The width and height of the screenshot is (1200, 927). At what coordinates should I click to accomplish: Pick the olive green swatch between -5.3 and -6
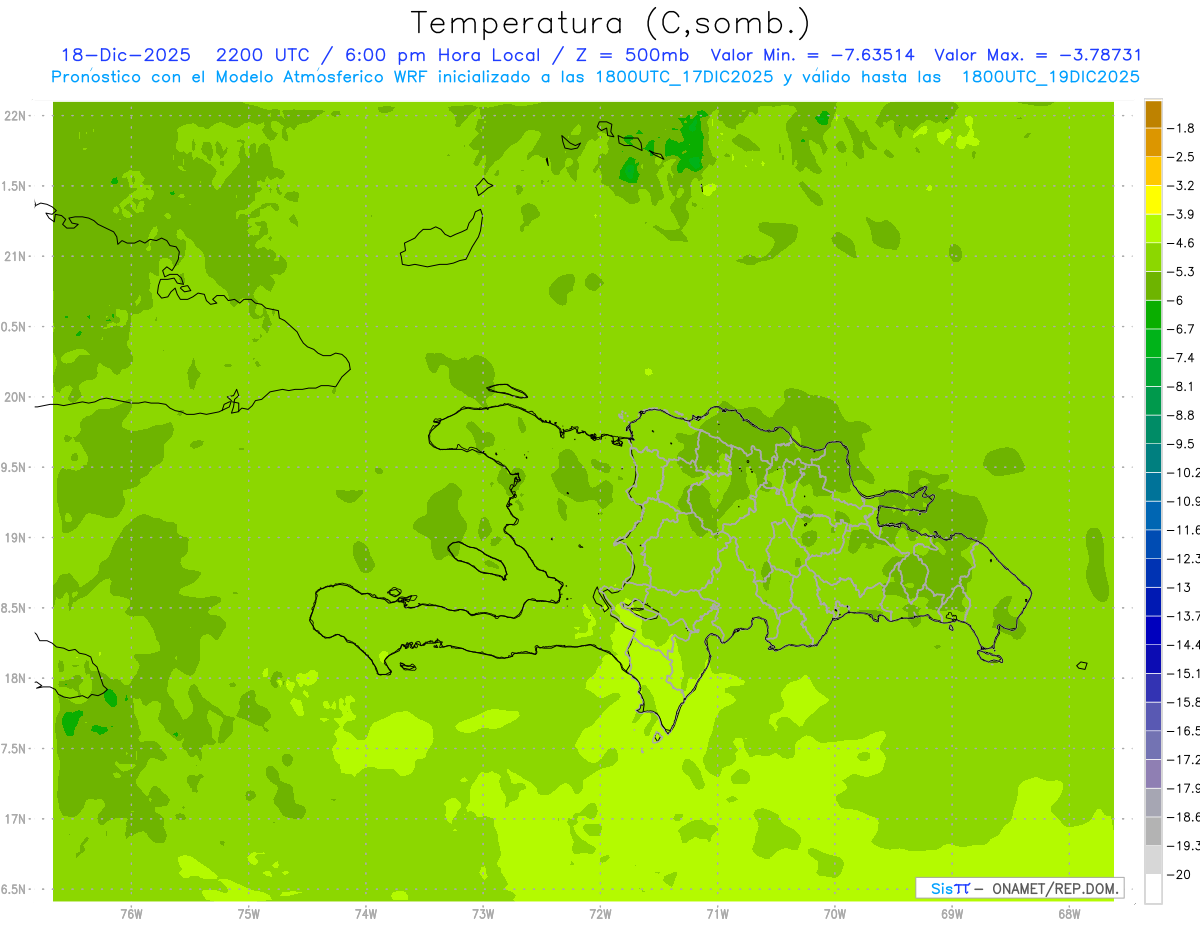tap(1153, 286)
